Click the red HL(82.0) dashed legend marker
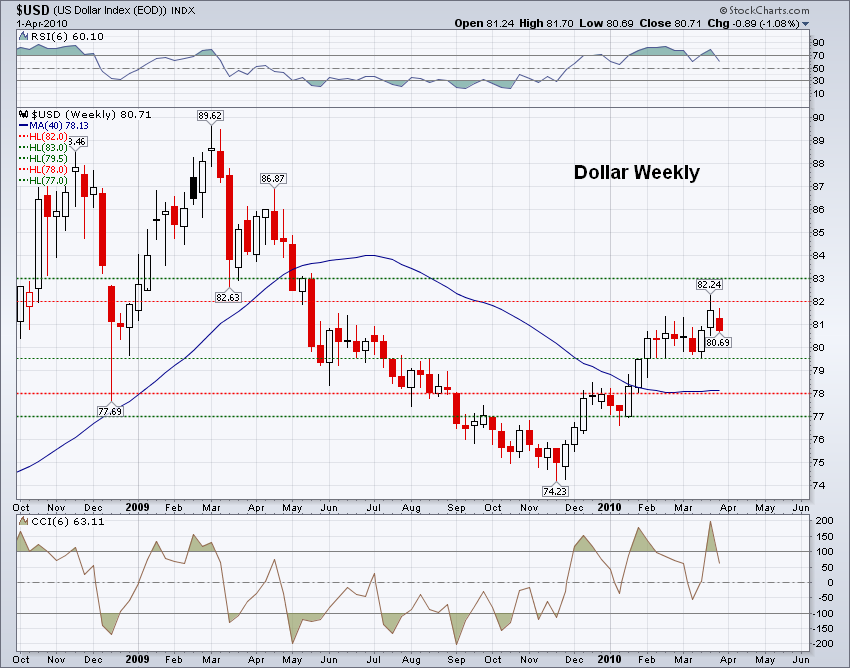This screenshot has width=850, height=668. pos(22,136)
